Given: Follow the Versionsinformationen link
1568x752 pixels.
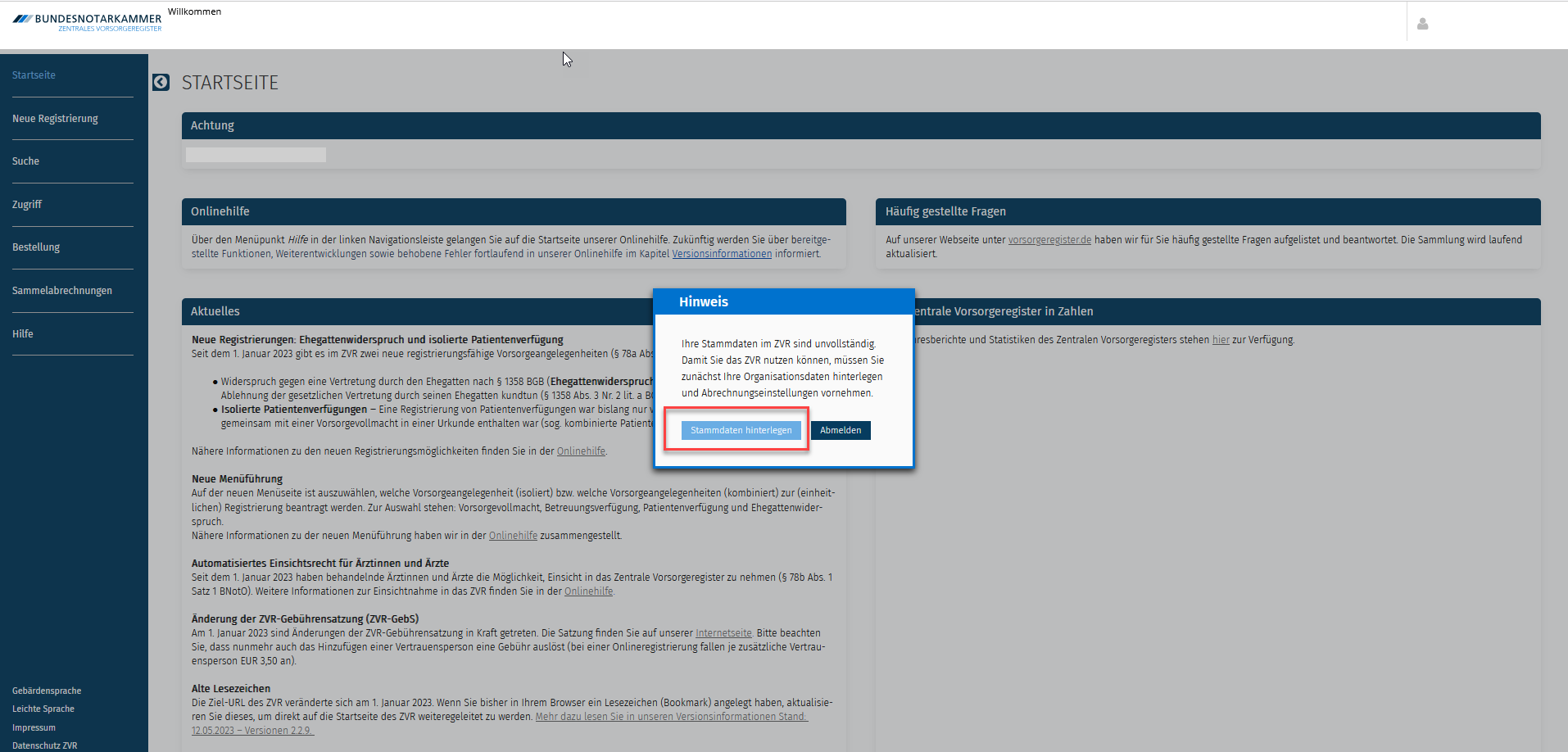Looking at the screenshot, I should [x=722, y=254].
